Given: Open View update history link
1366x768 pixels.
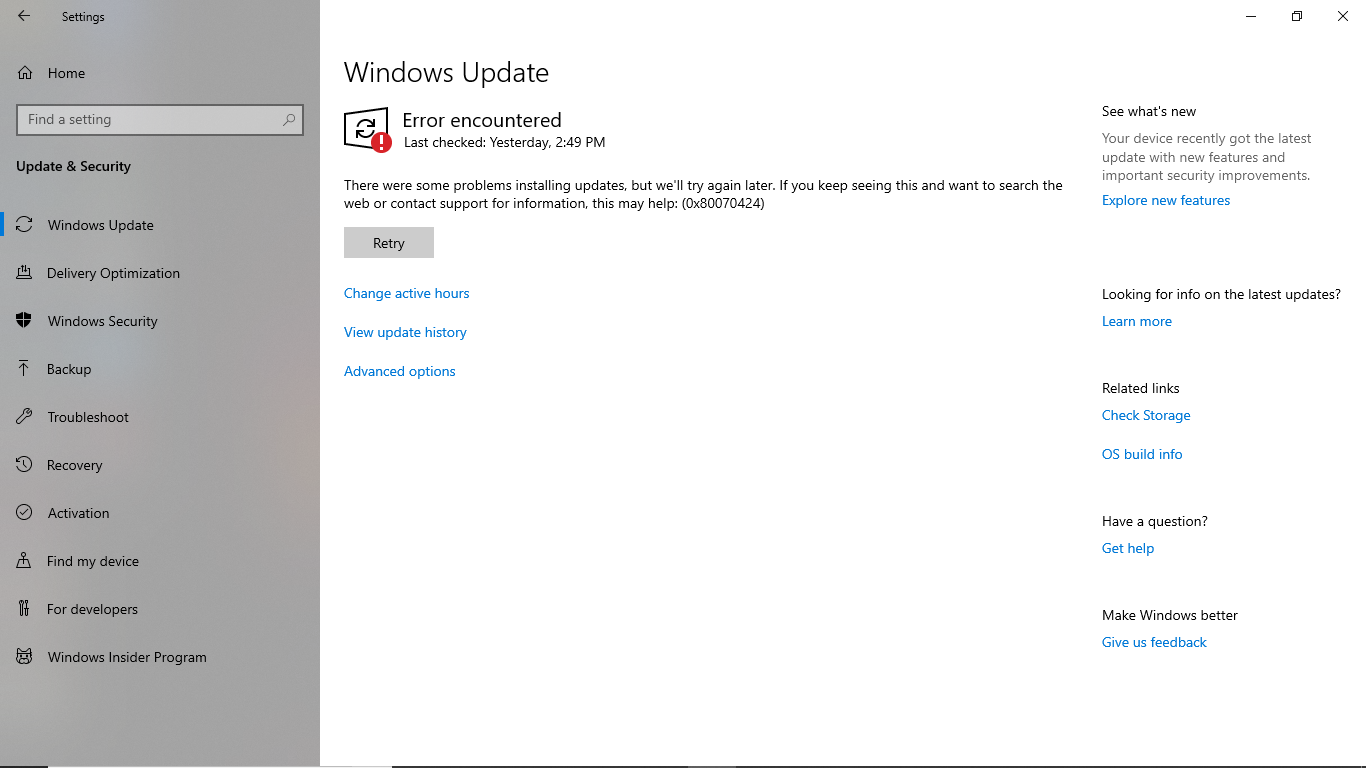Looking at the screenshot, I should [405, 332].
